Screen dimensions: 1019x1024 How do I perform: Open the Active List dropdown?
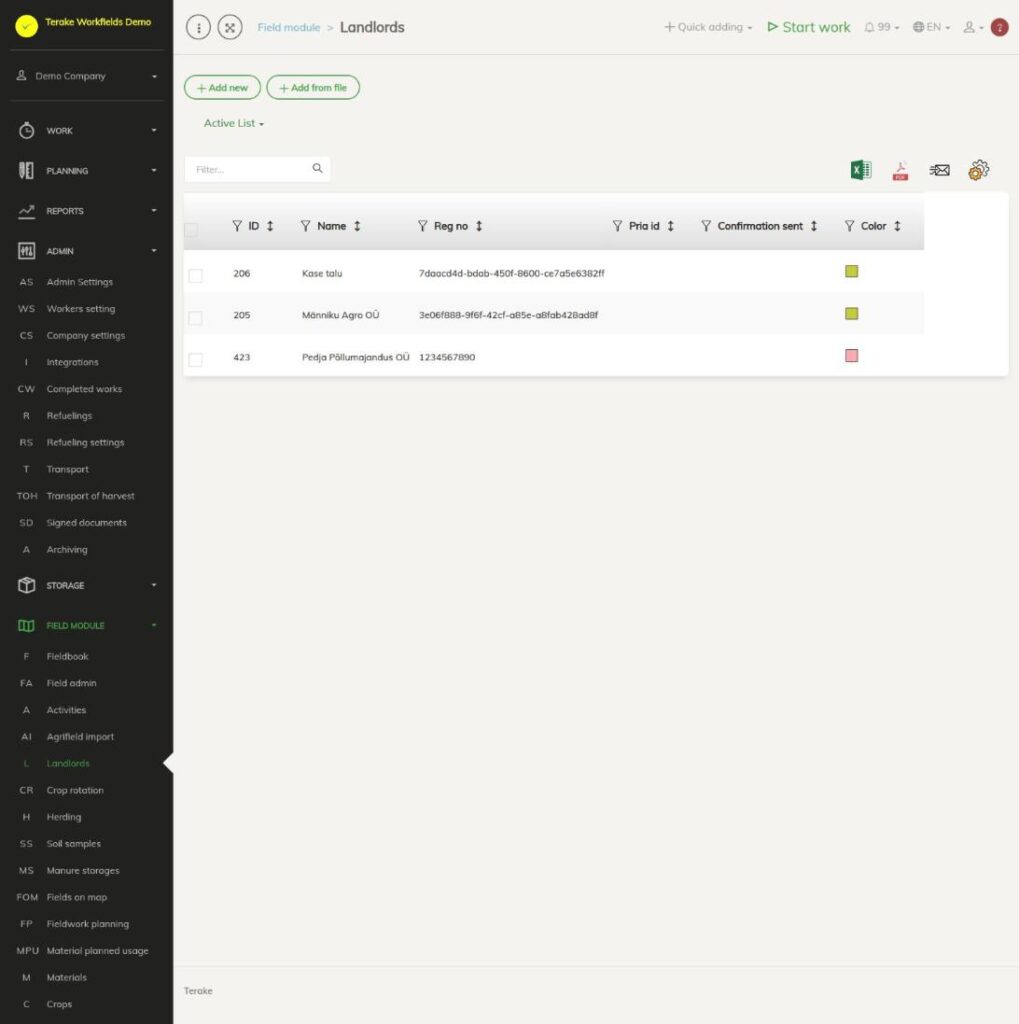pyautogui.click(x=234, y=123)
